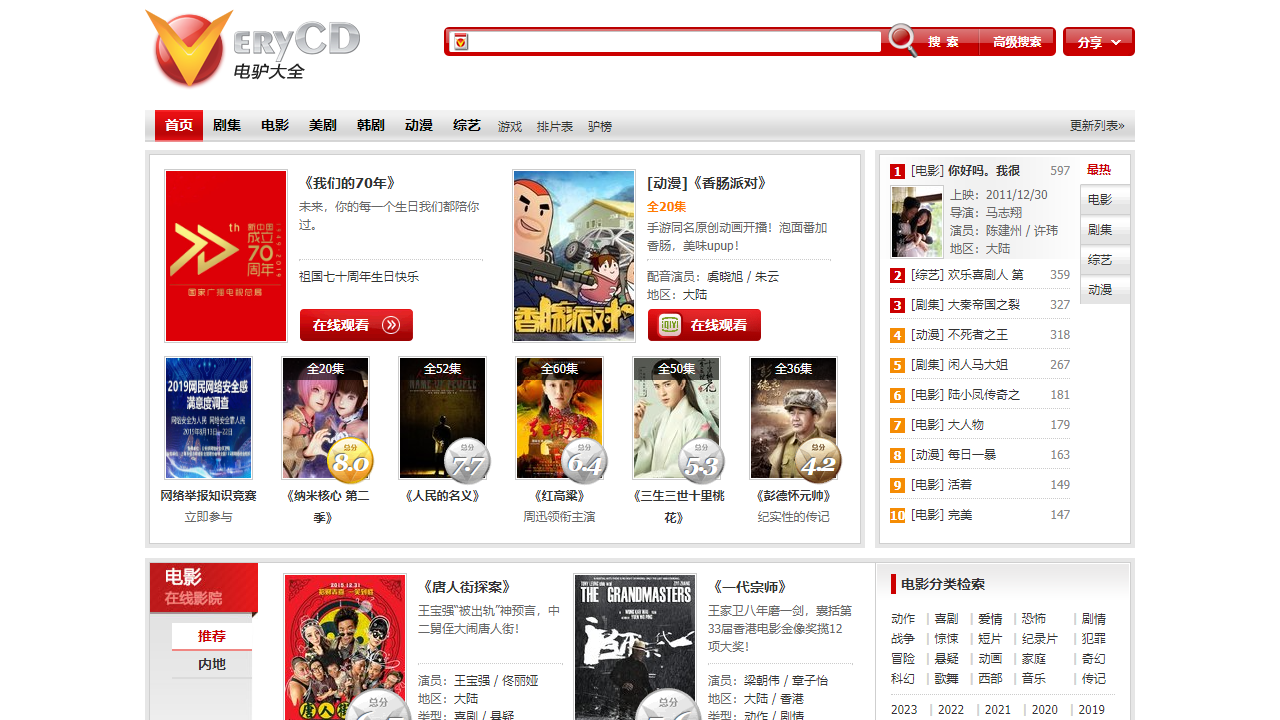Open ranked title 大秦帝国之裂
The height and width of the screenshot is (720, 1280).
(984, 305)
